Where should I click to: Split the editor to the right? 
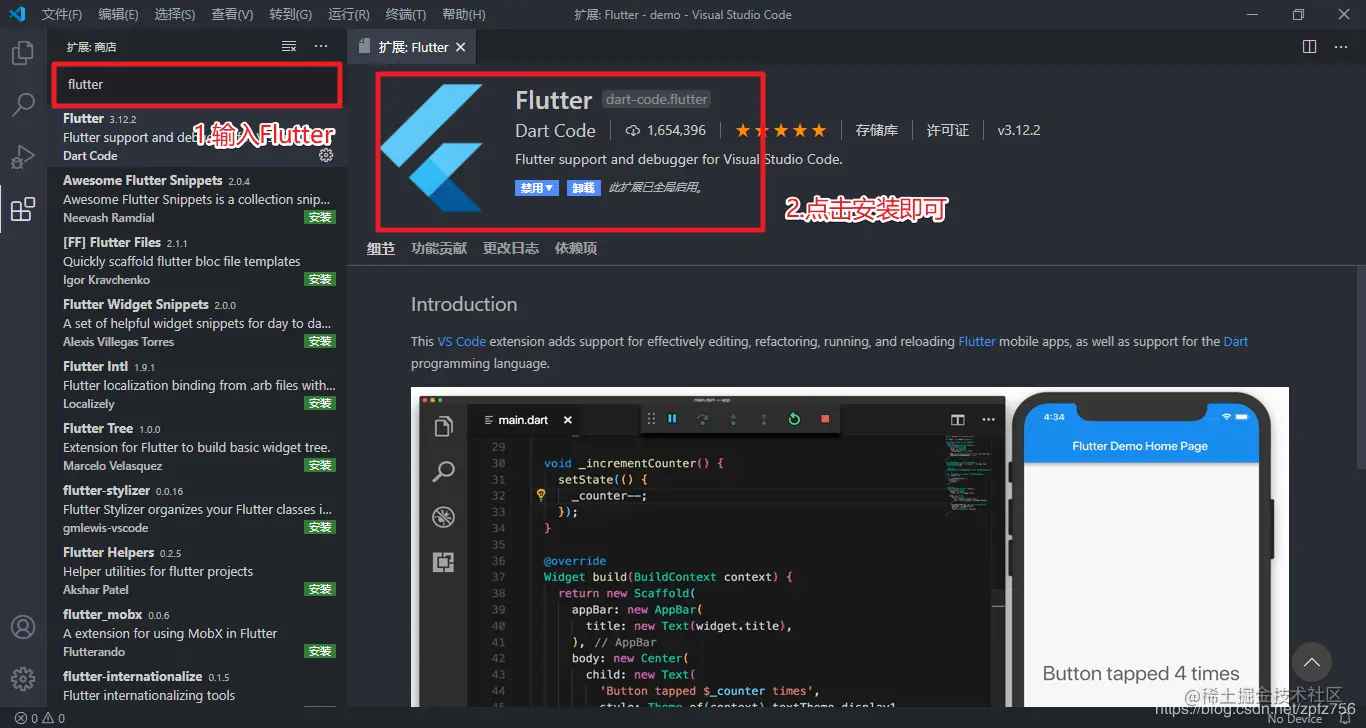pyautogui.click(x=1310, y=46)
